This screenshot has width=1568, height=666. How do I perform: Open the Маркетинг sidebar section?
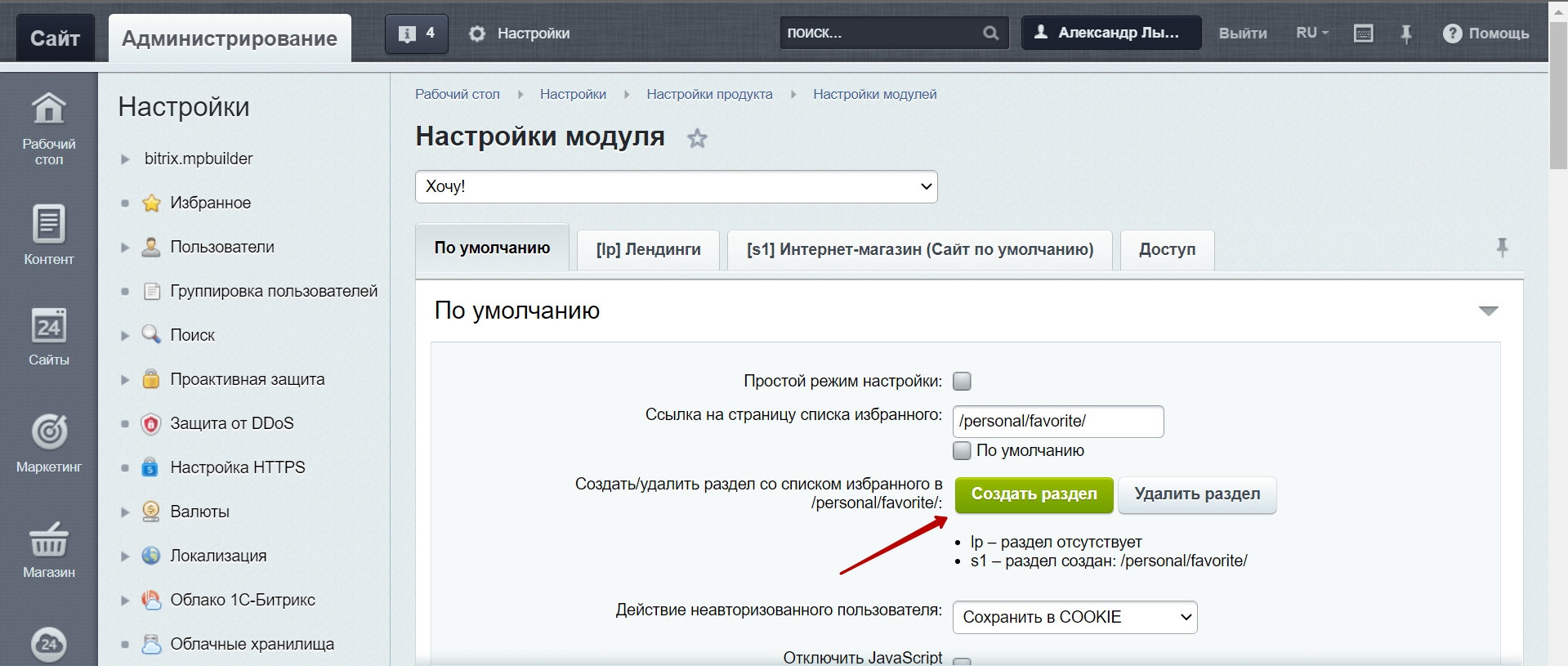[48, 442]
